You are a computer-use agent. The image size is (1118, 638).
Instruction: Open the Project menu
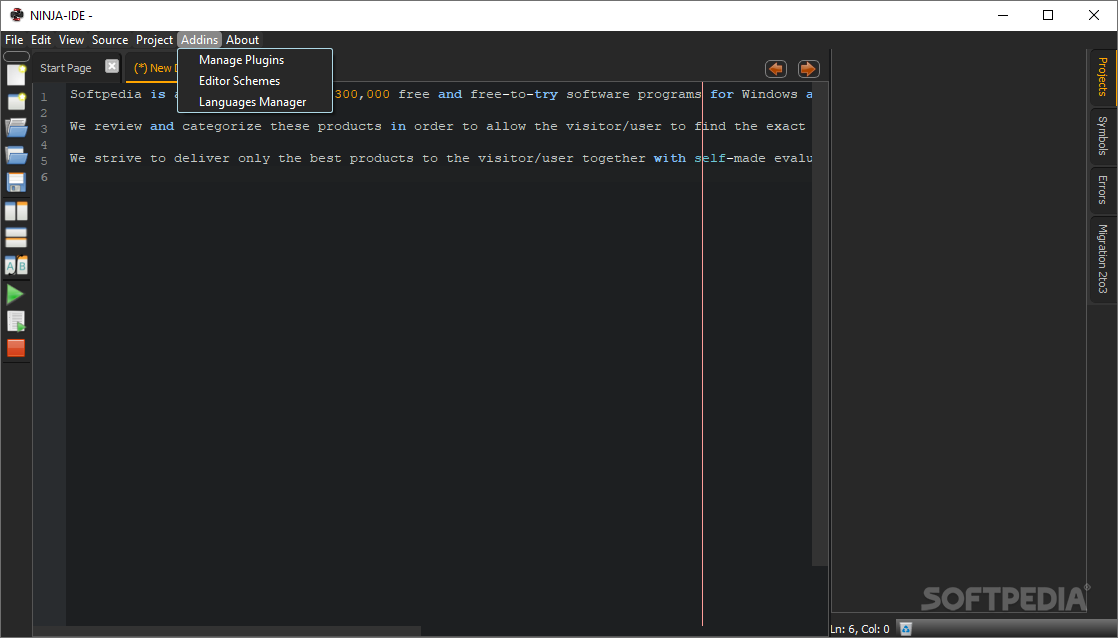point(154,40)
